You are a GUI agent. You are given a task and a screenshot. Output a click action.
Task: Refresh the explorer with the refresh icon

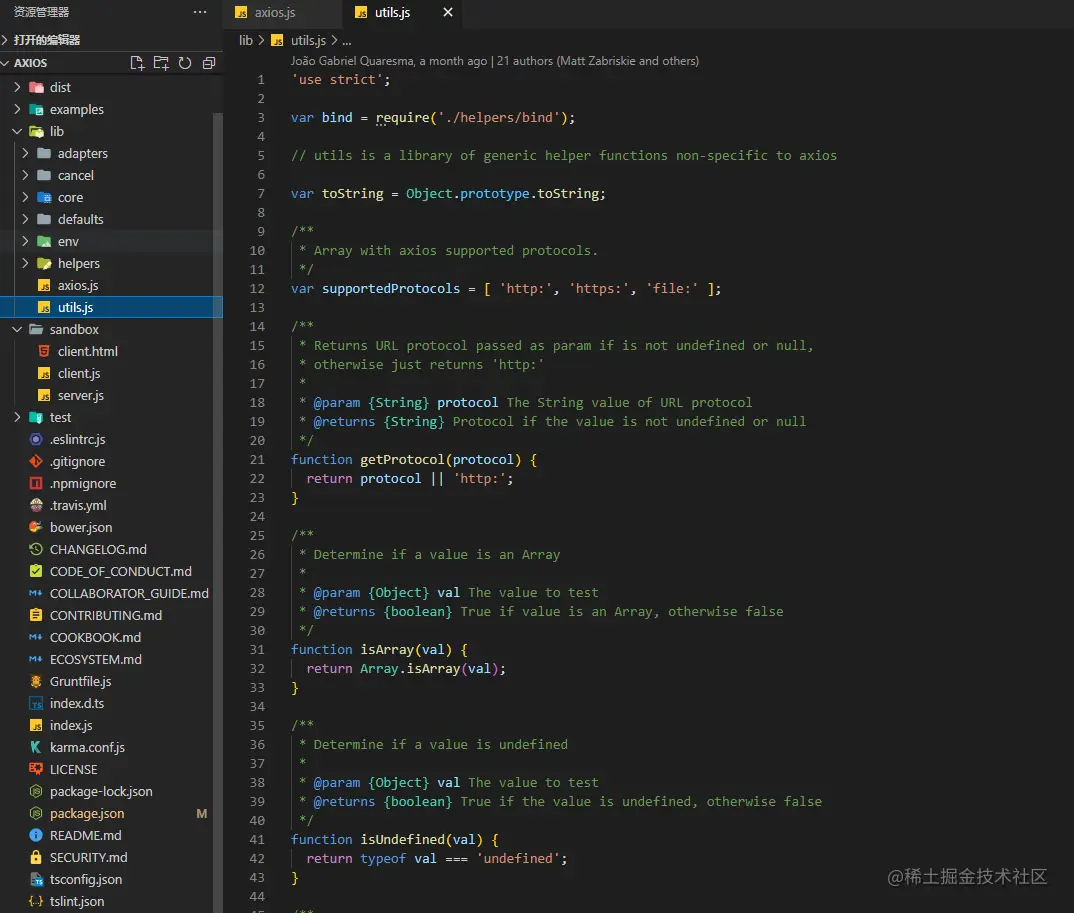tap(185, 63)
